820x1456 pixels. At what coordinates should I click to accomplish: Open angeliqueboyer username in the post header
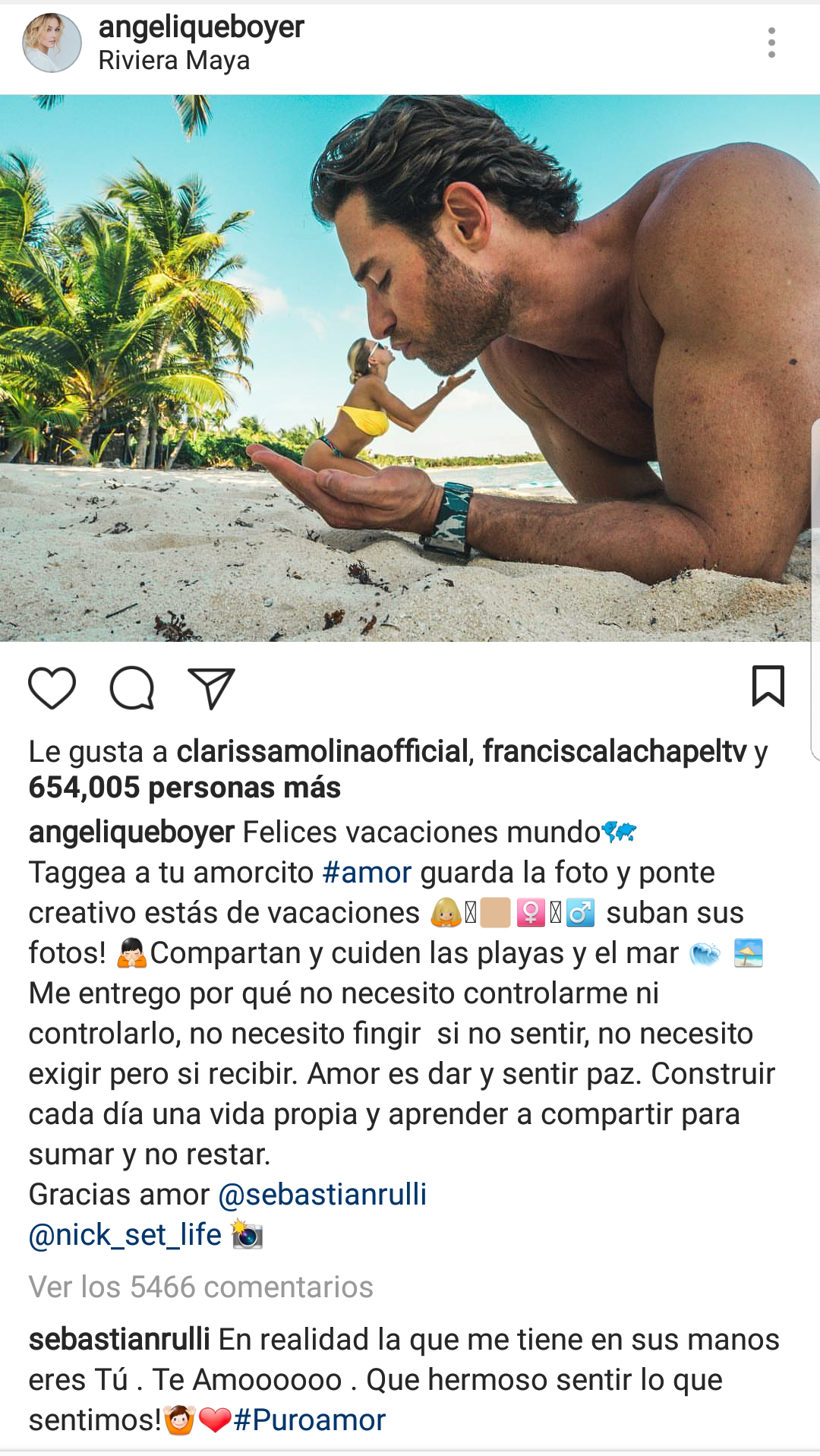pos(201,27)
